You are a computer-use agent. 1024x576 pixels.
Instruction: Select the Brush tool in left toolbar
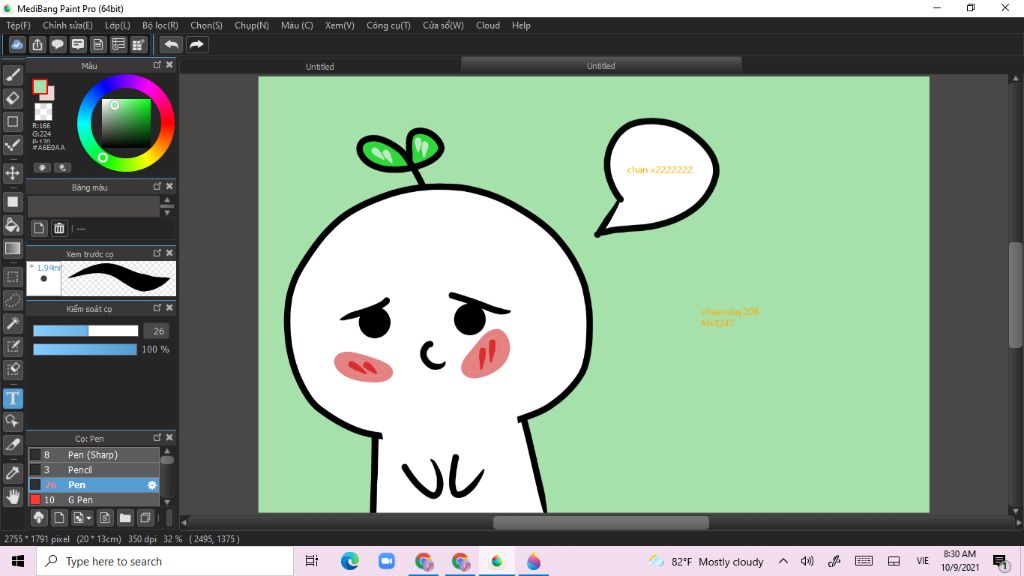tap(12, 75)
